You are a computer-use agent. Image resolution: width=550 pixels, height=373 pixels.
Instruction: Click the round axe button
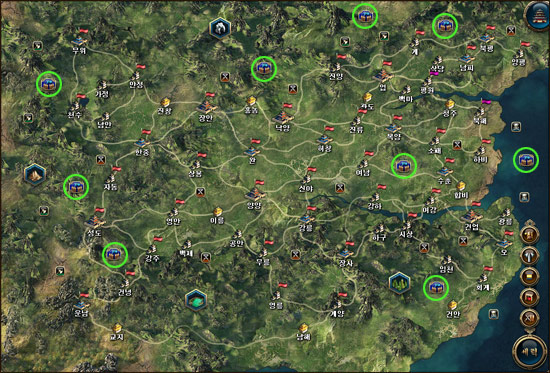(529, 256)
